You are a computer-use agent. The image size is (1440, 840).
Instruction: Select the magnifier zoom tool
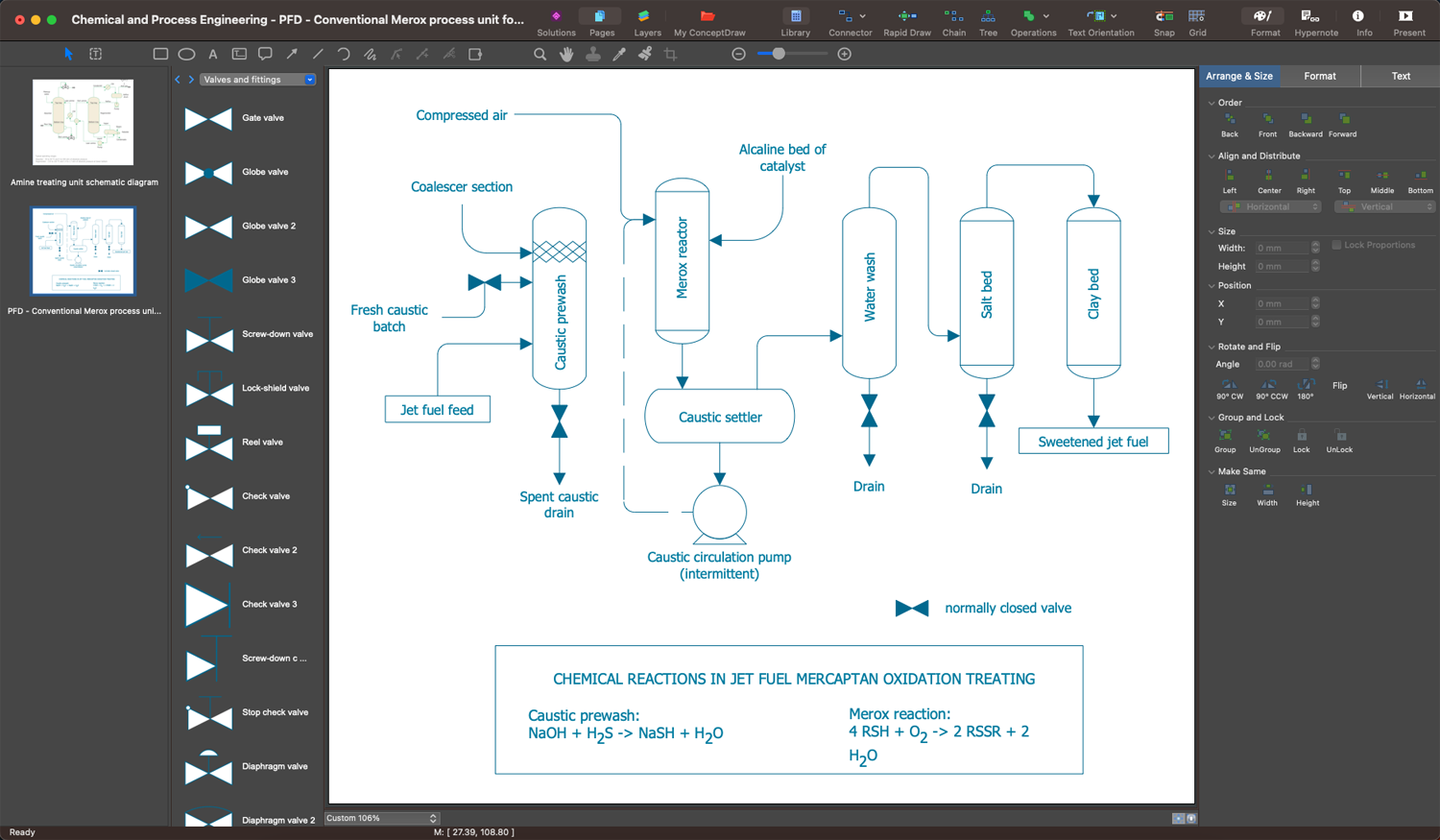(x=540, y=54)
